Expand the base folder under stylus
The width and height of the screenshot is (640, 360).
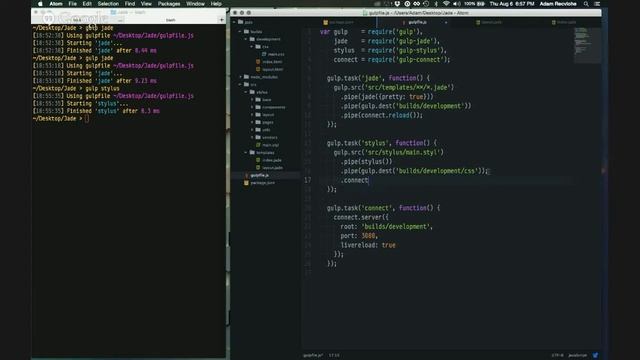pyautogui.click(x=252, y=100)
